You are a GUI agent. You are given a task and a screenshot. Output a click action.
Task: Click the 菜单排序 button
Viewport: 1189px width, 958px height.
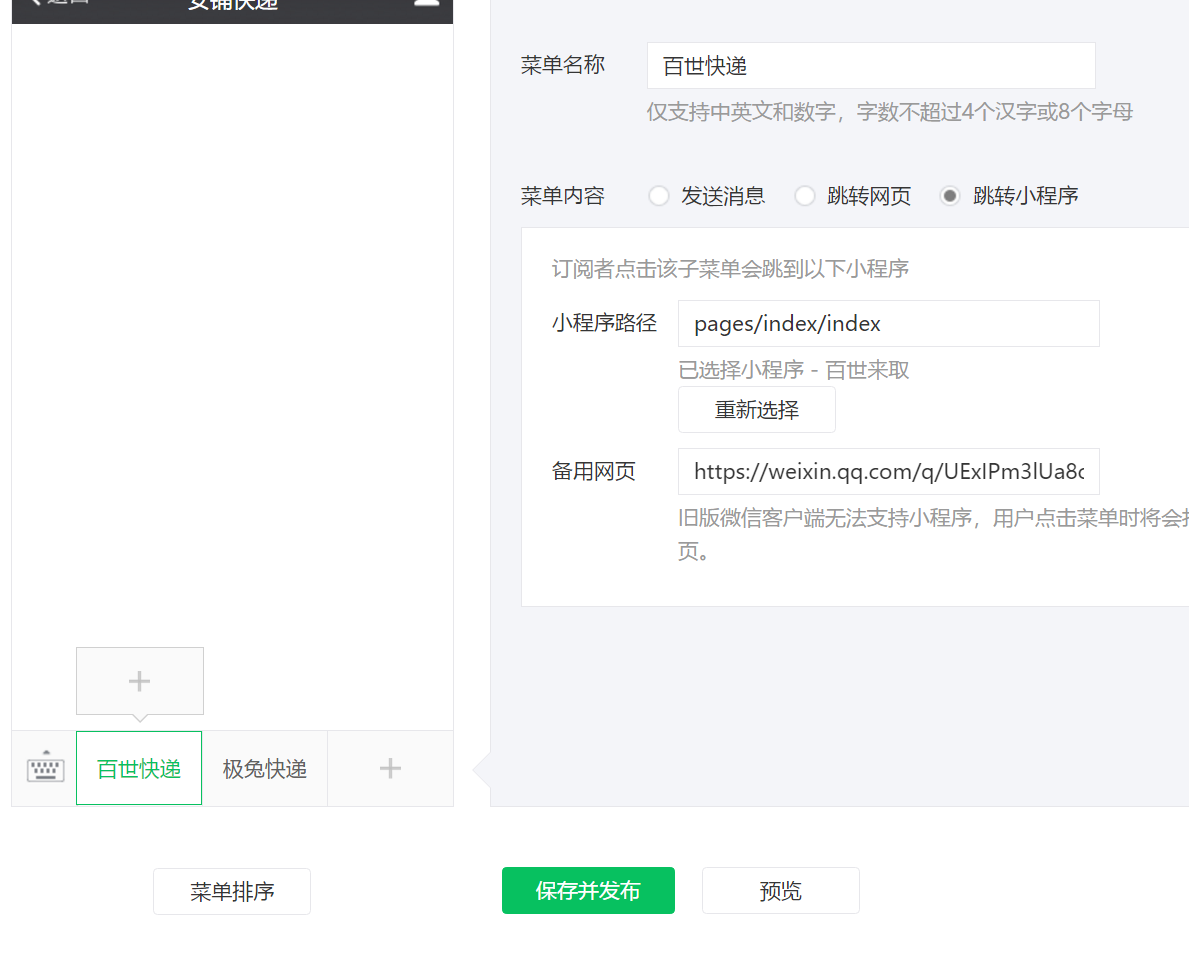pos(232,891)
